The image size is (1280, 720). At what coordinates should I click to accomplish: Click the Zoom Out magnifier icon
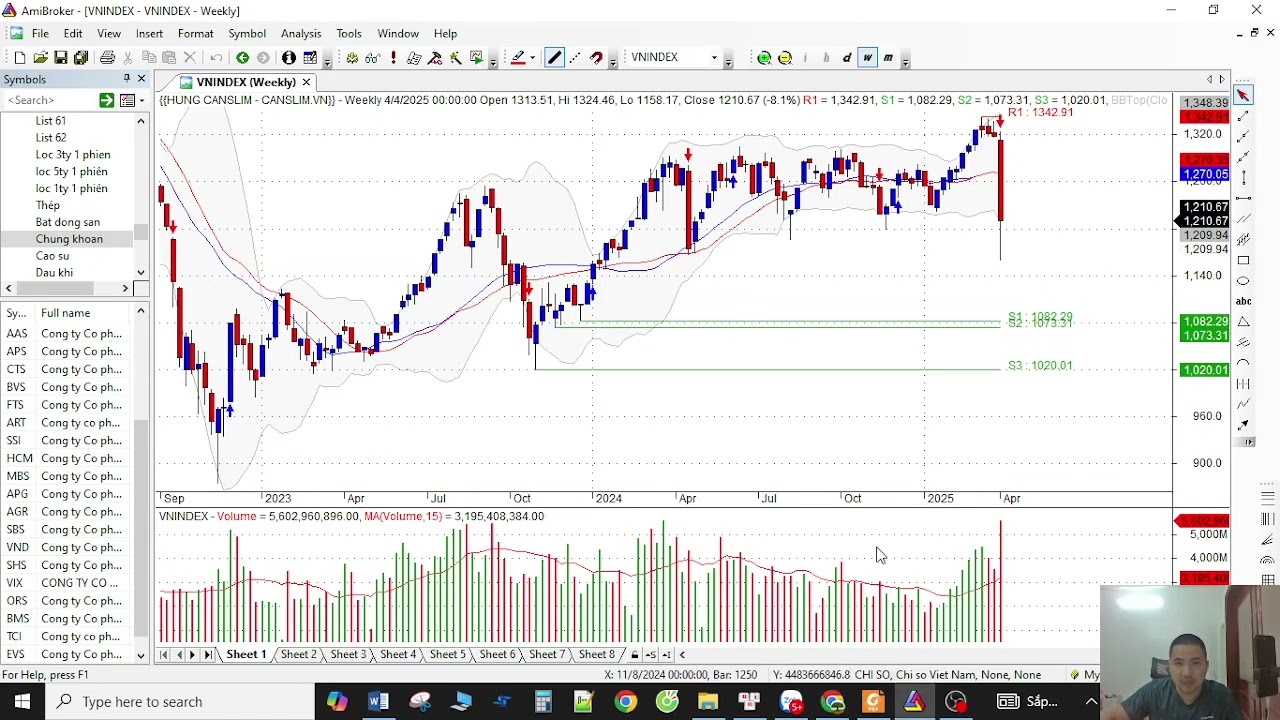pos(785,58)
